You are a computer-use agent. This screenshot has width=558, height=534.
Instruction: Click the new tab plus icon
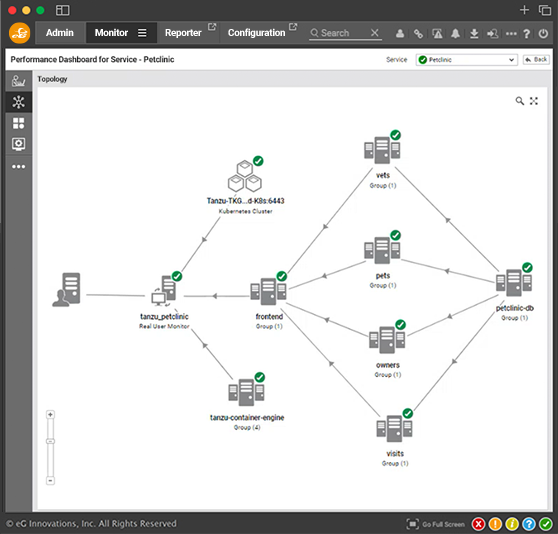524,10
